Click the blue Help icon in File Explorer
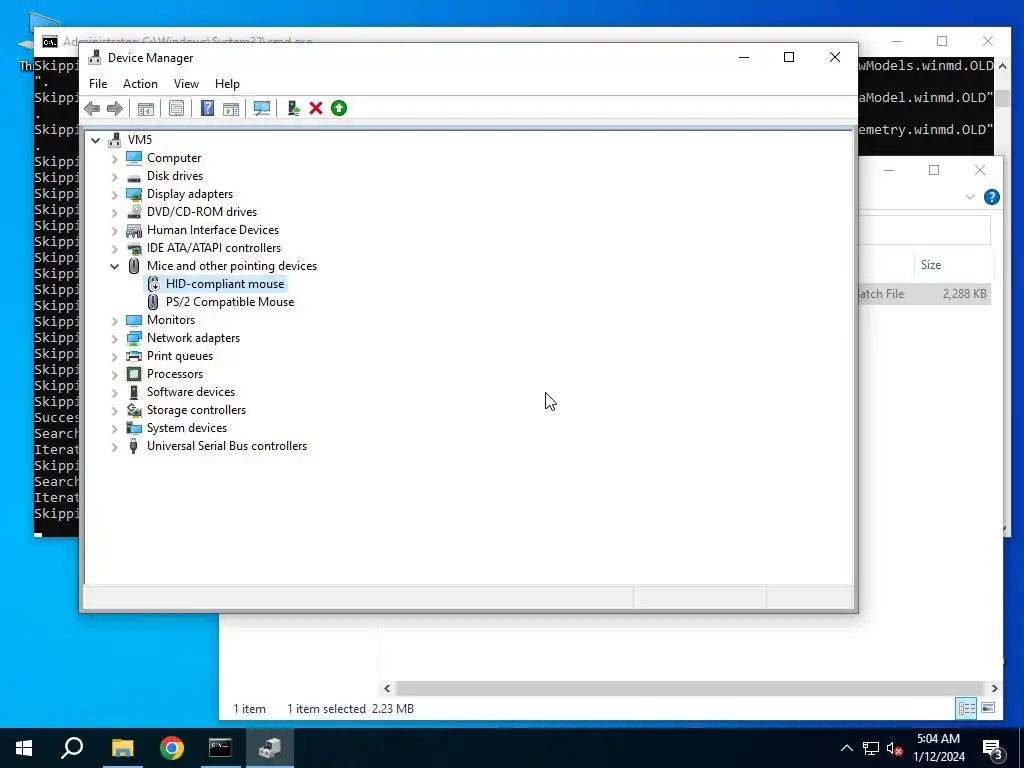 991,197
